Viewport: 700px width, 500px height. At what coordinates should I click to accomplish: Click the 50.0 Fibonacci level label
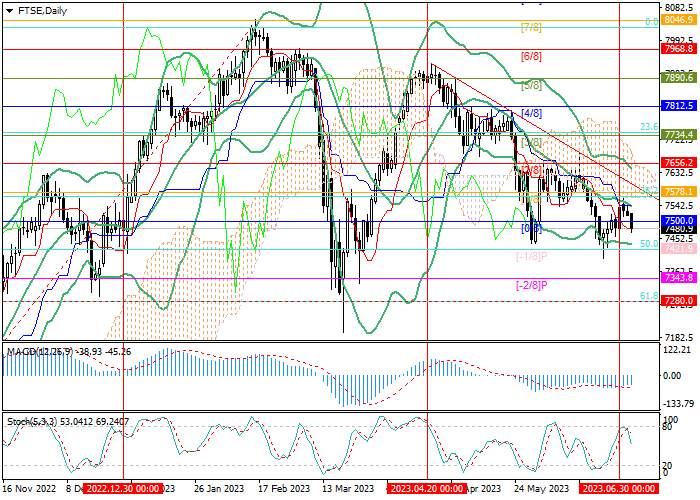[x=649, y=243]
